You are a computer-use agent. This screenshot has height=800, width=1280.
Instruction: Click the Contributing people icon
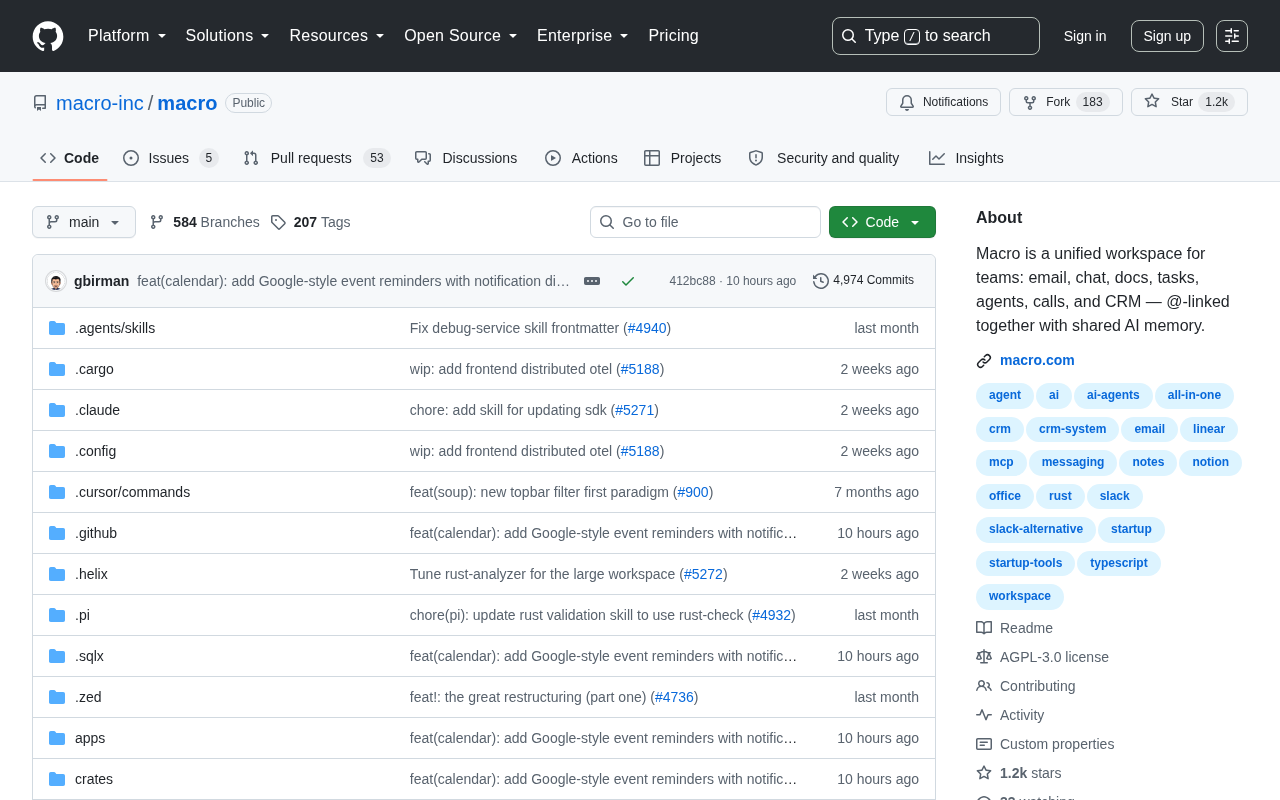[984, 686]
